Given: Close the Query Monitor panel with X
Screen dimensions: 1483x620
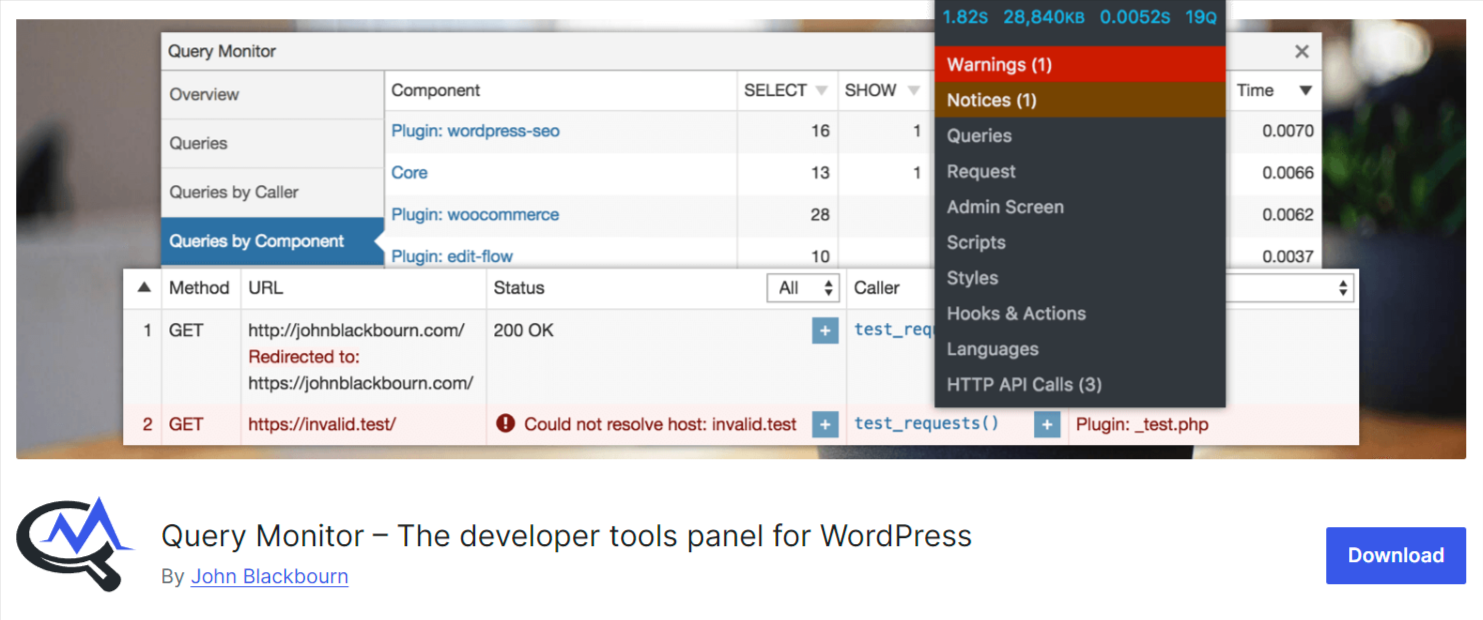Looking at the screenshot, I should pos(1301,52).
